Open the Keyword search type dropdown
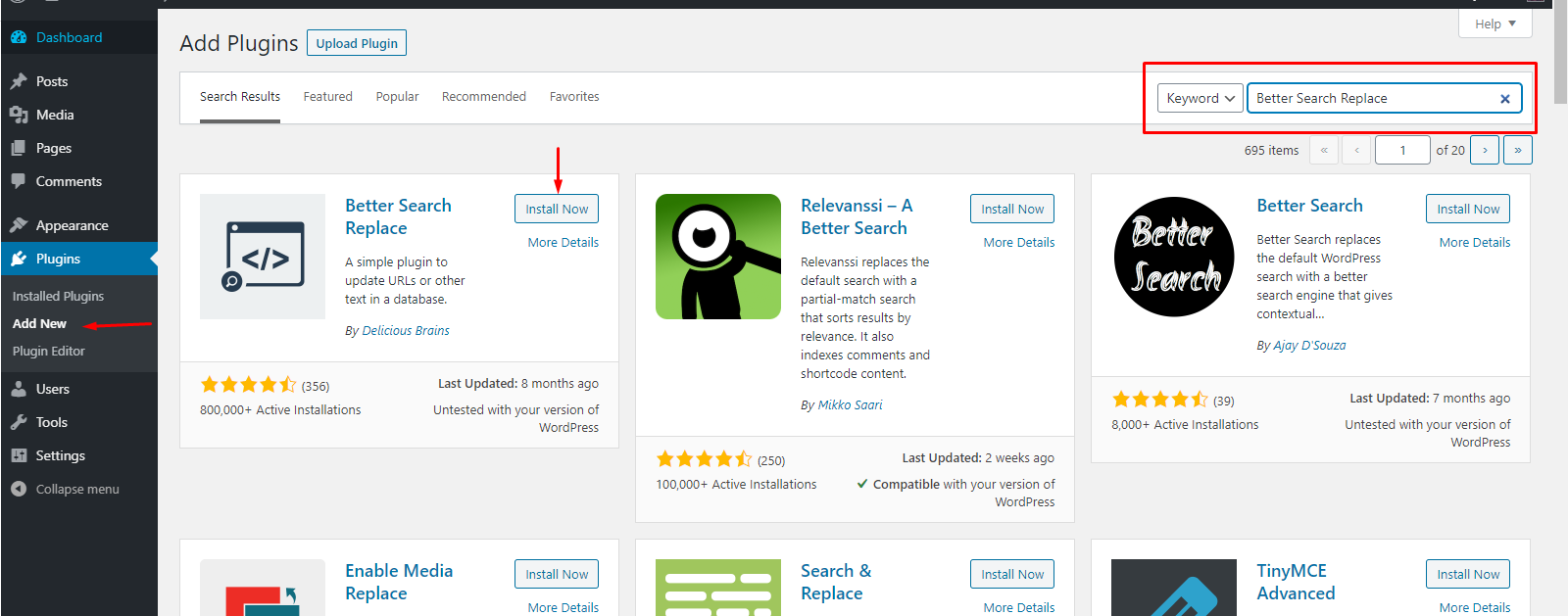The width and height of the screenshot is (1568, 616). (1200, 98)
